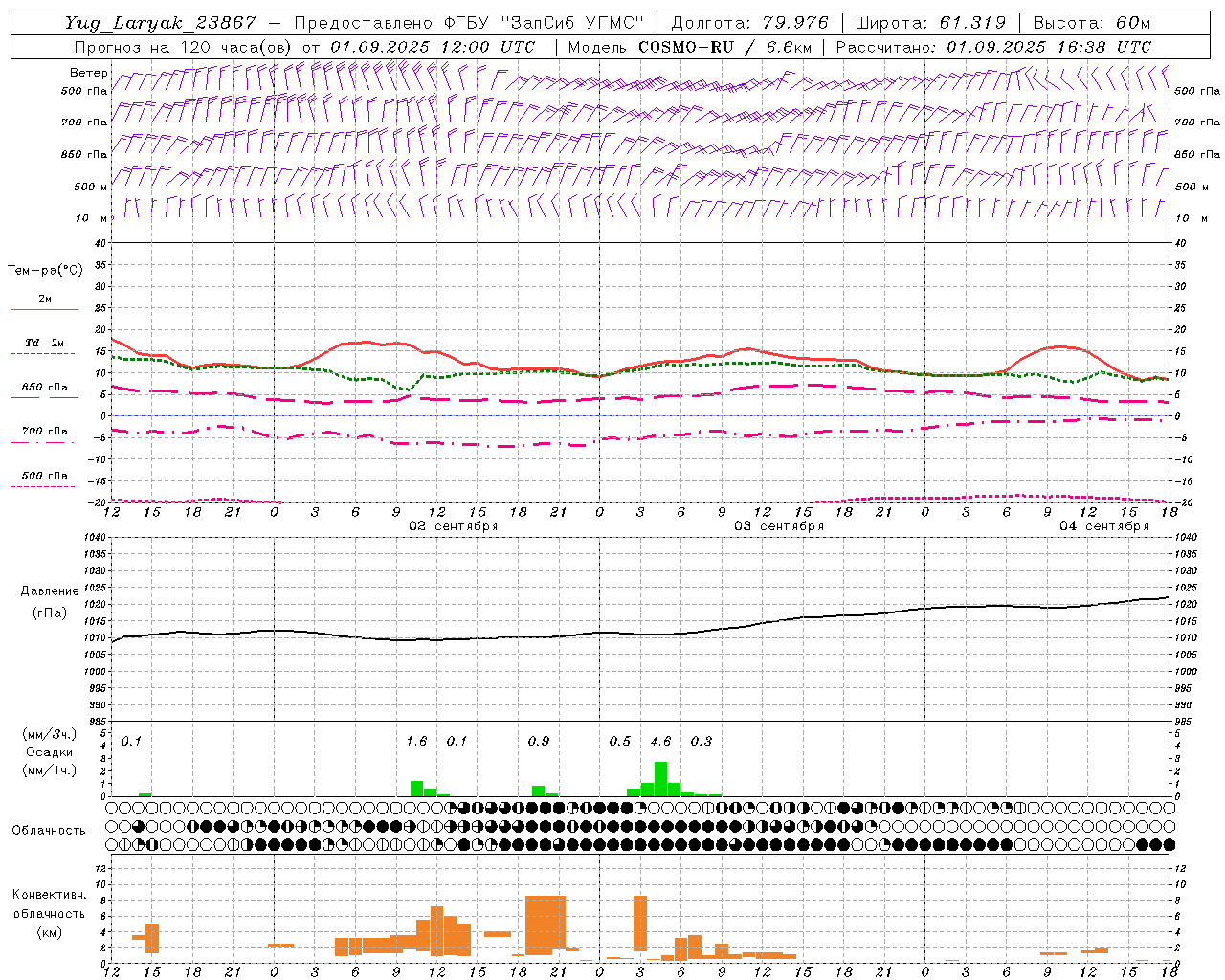Click the 'Тем-ра(°C)' temperature label
Viewport: 1225px width, 980px height.
click(x=45, y=271)
